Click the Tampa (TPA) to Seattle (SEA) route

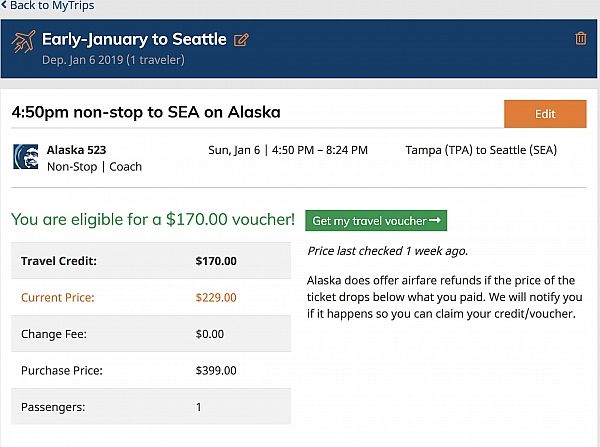coord(481,151)
